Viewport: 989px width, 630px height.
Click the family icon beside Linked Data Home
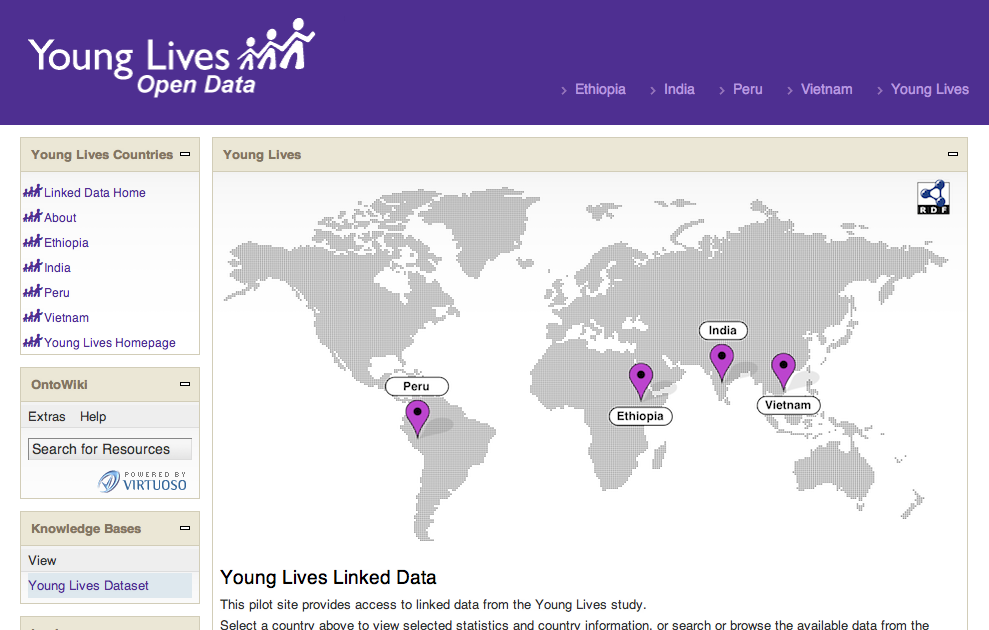[x=33, y=191]
